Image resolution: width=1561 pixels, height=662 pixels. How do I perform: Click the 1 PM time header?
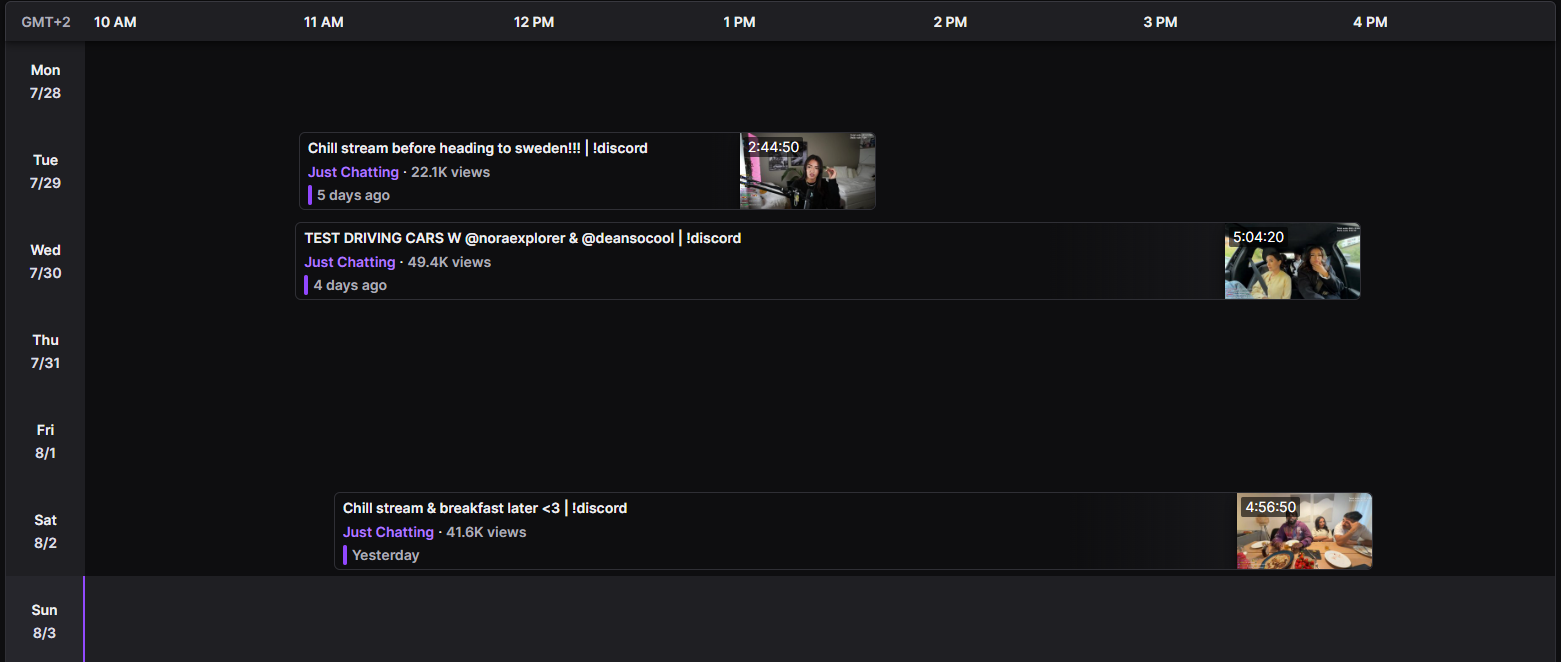tap(739, 22)
